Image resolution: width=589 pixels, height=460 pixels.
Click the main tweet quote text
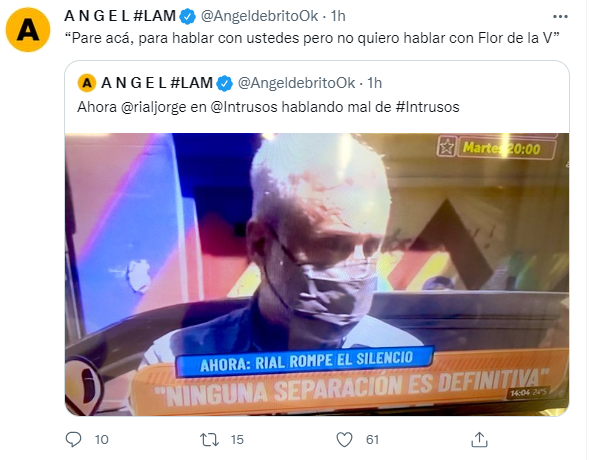click(x=312, y=38)
